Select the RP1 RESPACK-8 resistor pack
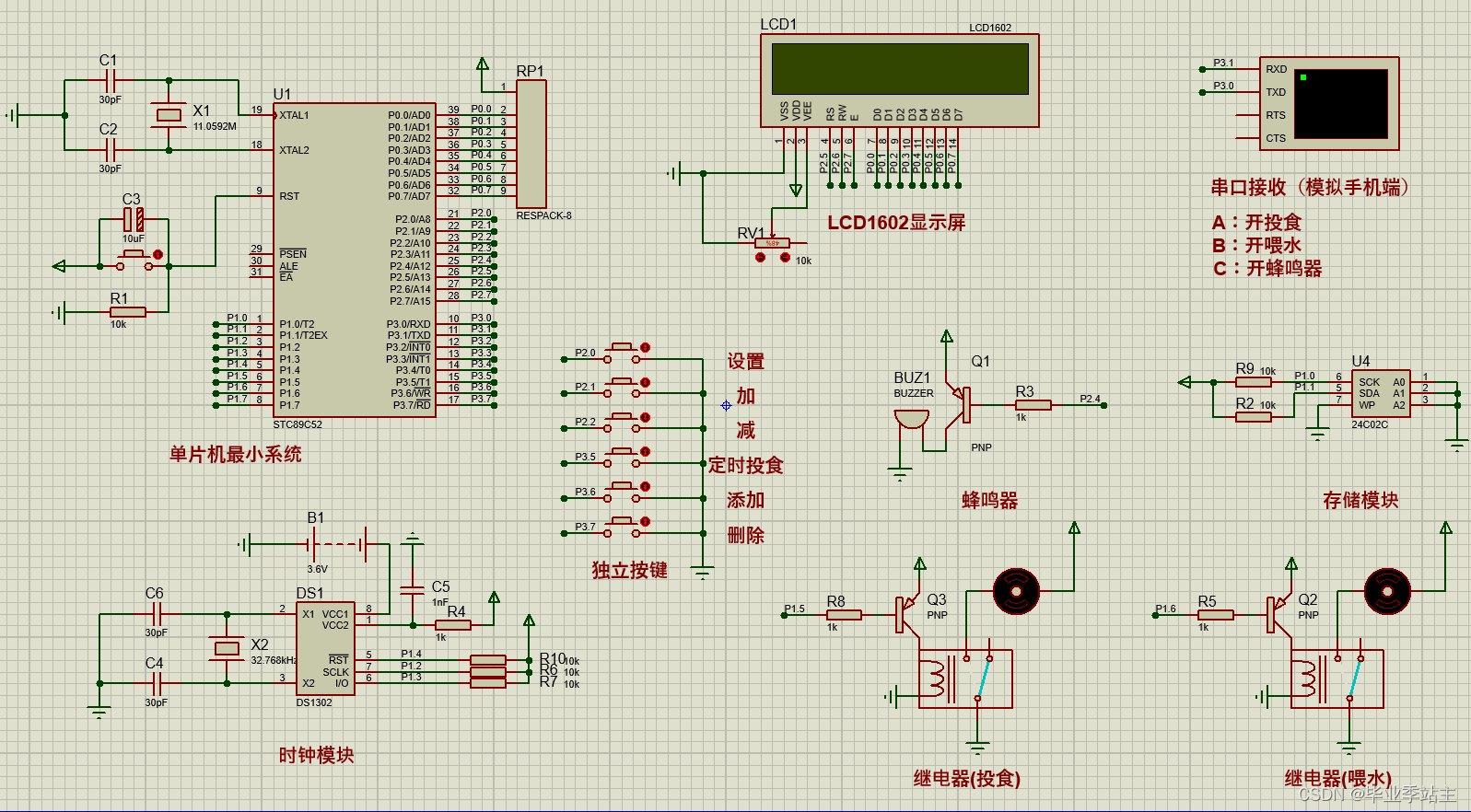Viewport: 1471px width, 812px height. coord(531,144)
